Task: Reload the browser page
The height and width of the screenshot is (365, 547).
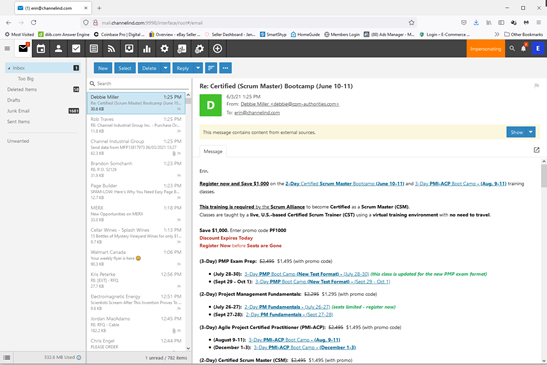Action: 33,23
